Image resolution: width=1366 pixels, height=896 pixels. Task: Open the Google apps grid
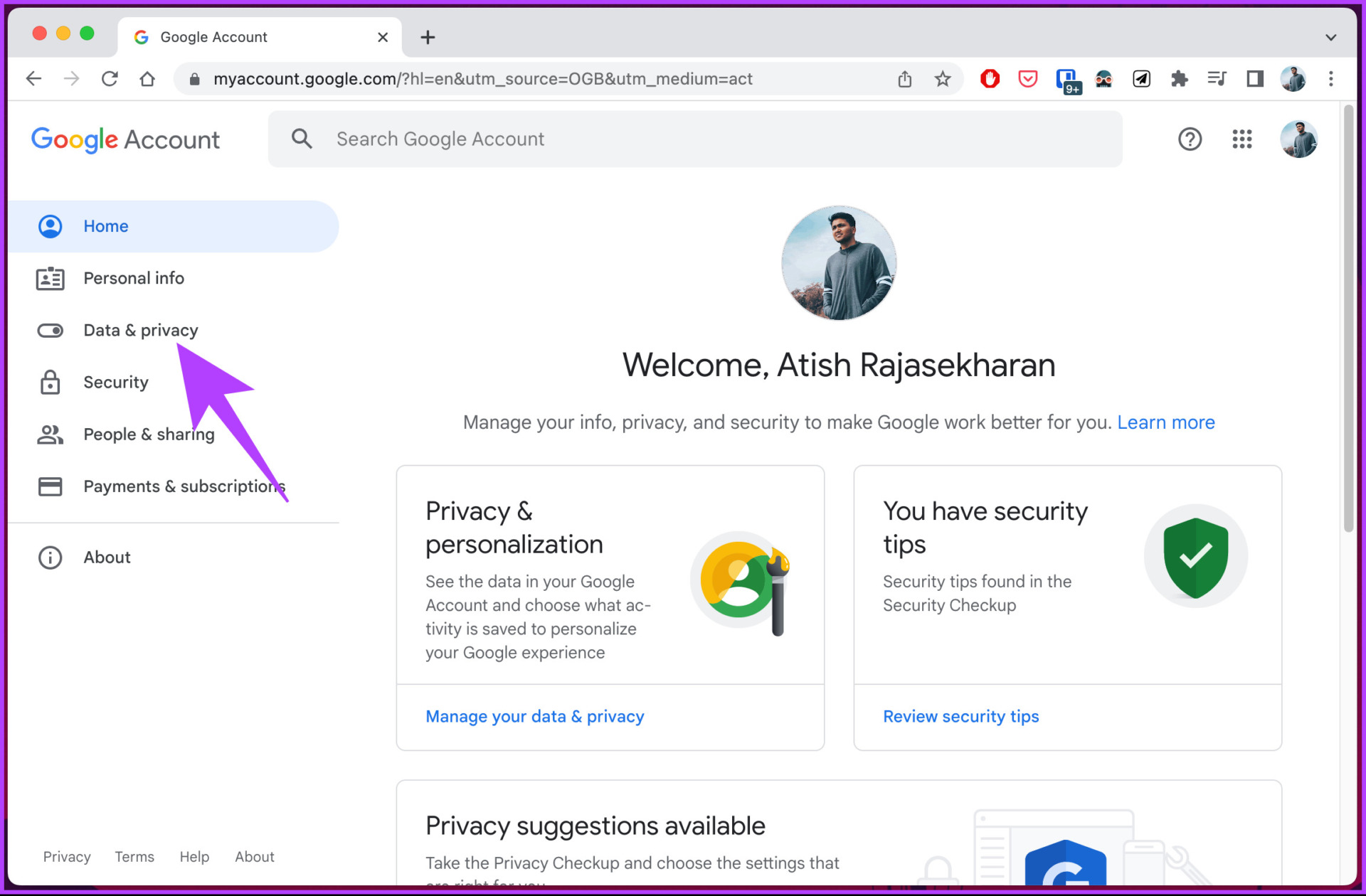click(1242, 139)
